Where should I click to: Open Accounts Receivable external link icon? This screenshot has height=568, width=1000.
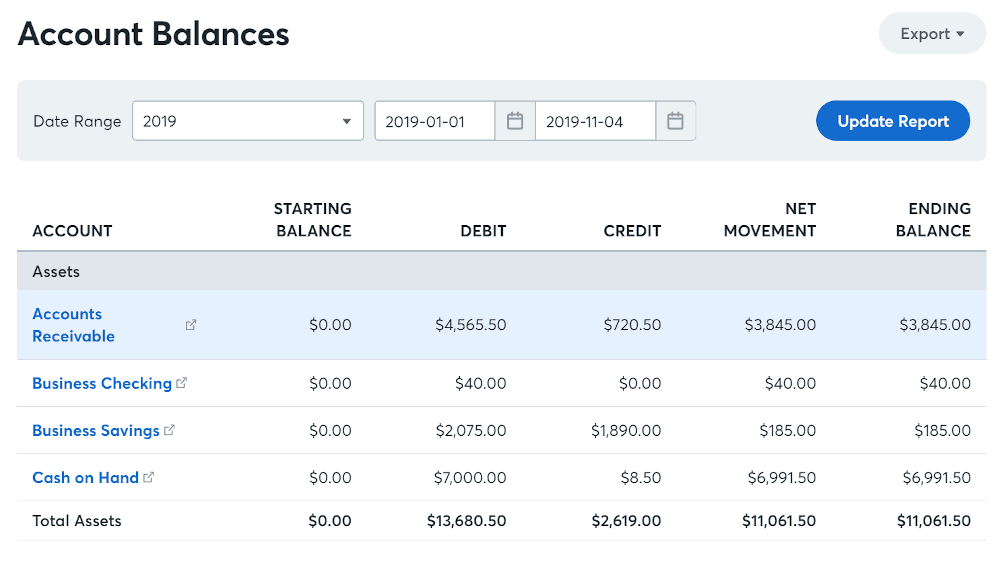click(x=191, y=325)
